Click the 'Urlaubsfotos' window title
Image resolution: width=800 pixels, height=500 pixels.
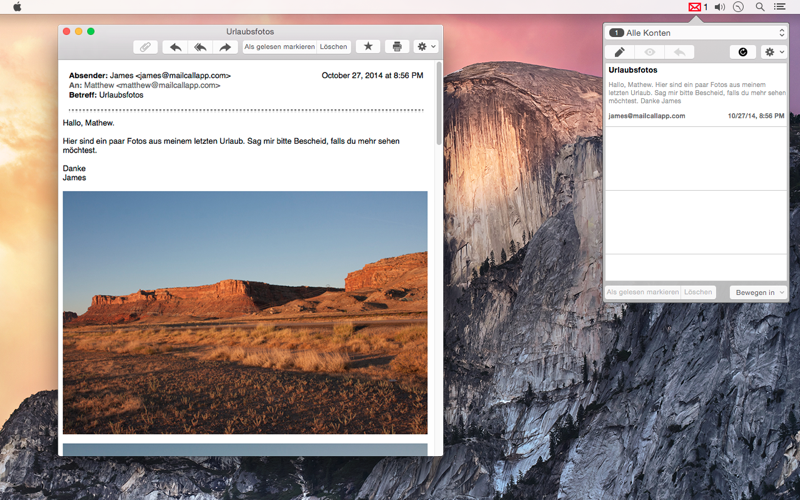click(x=250, y=32)
